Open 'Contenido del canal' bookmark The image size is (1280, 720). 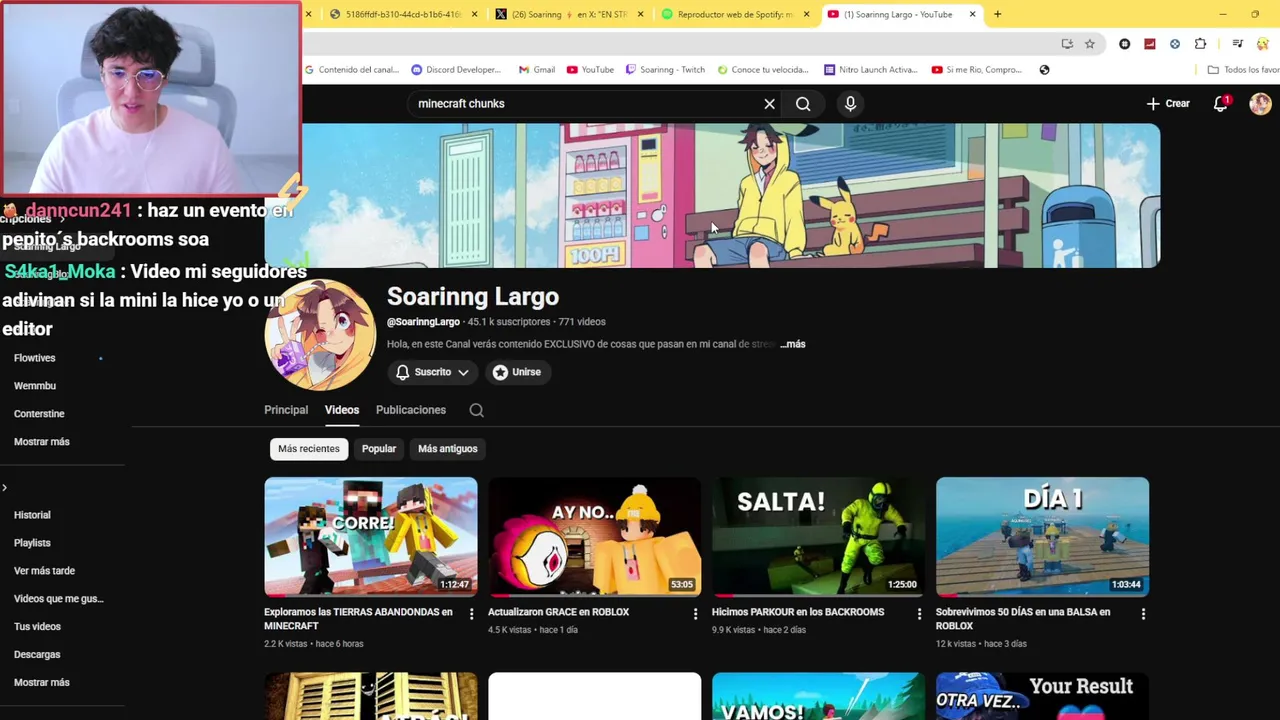click(x=352, y=70)
